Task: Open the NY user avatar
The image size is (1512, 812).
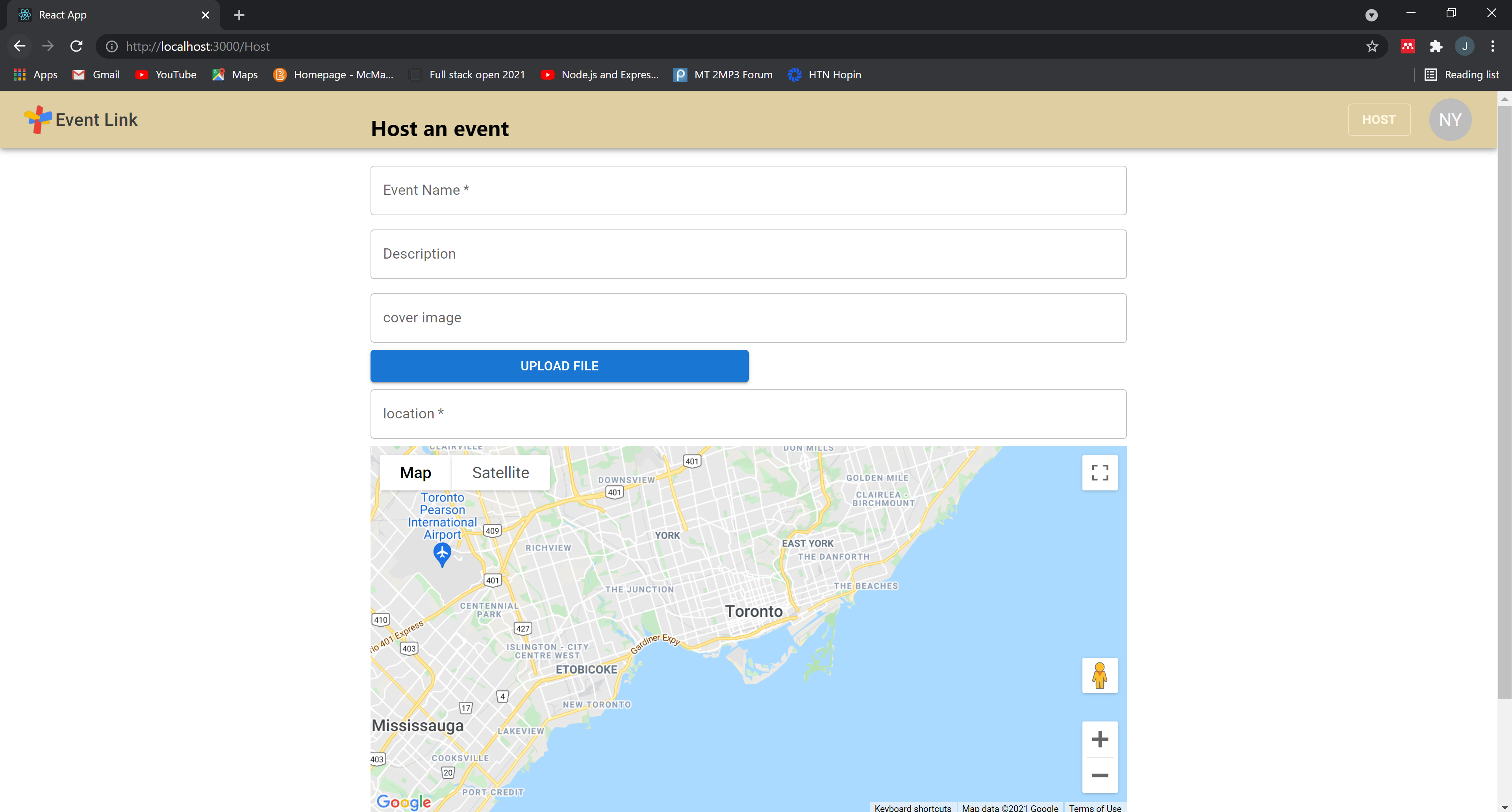Action: [1449, 120]
